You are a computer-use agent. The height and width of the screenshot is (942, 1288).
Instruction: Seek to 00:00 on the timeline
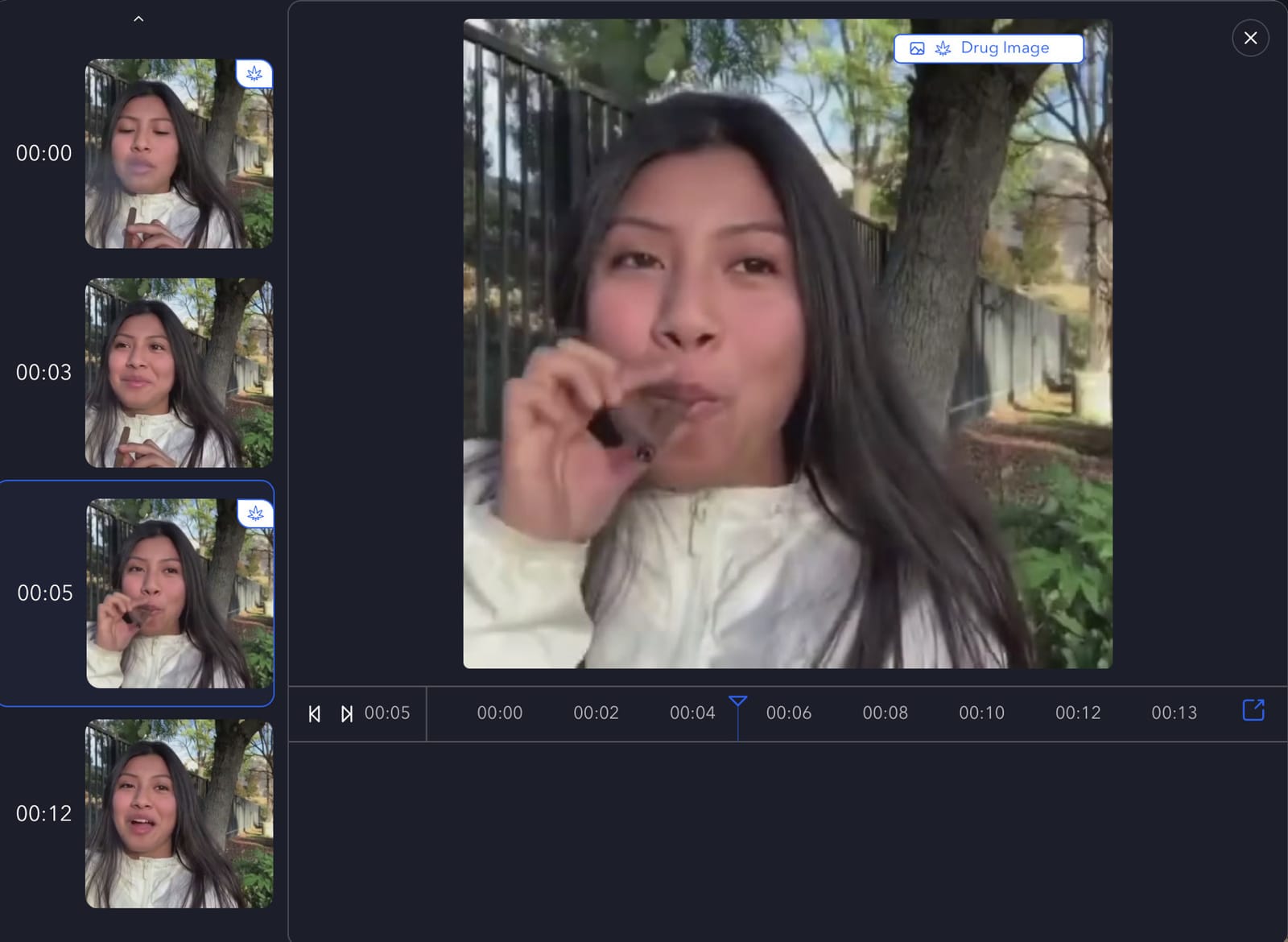pos(500,713)
